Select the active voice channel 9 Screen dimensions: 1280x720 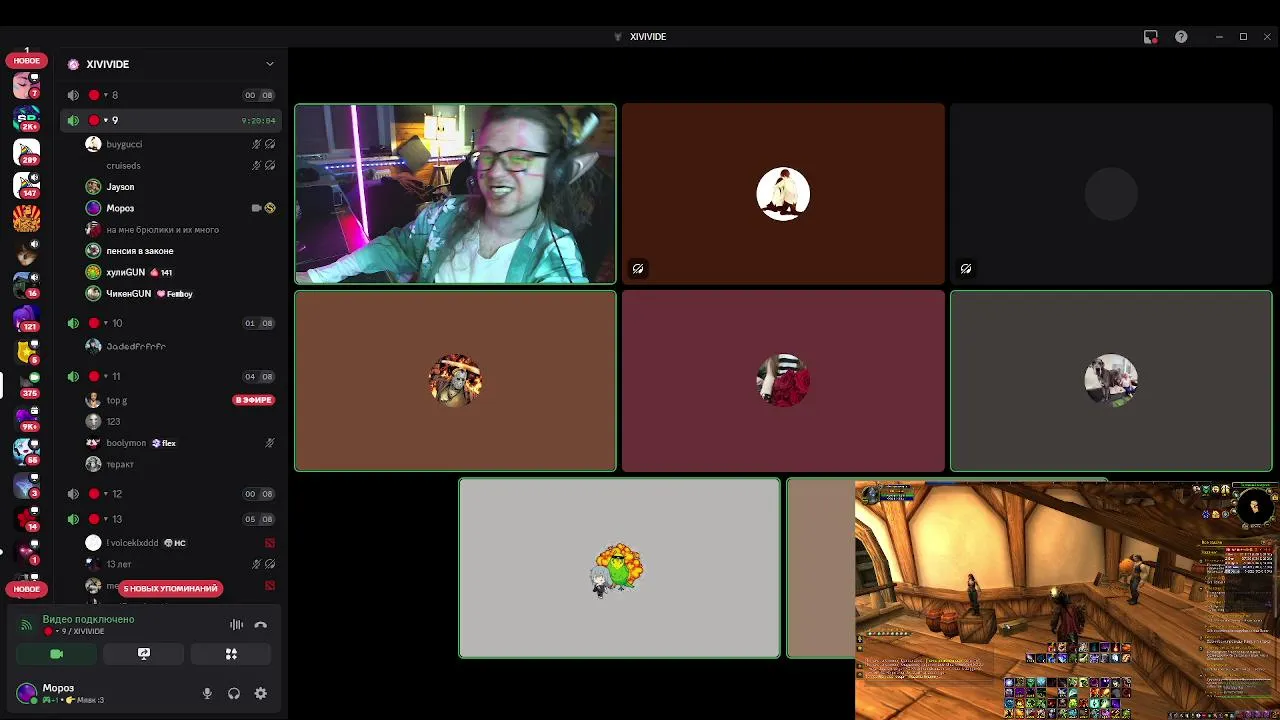coord(170,120)
